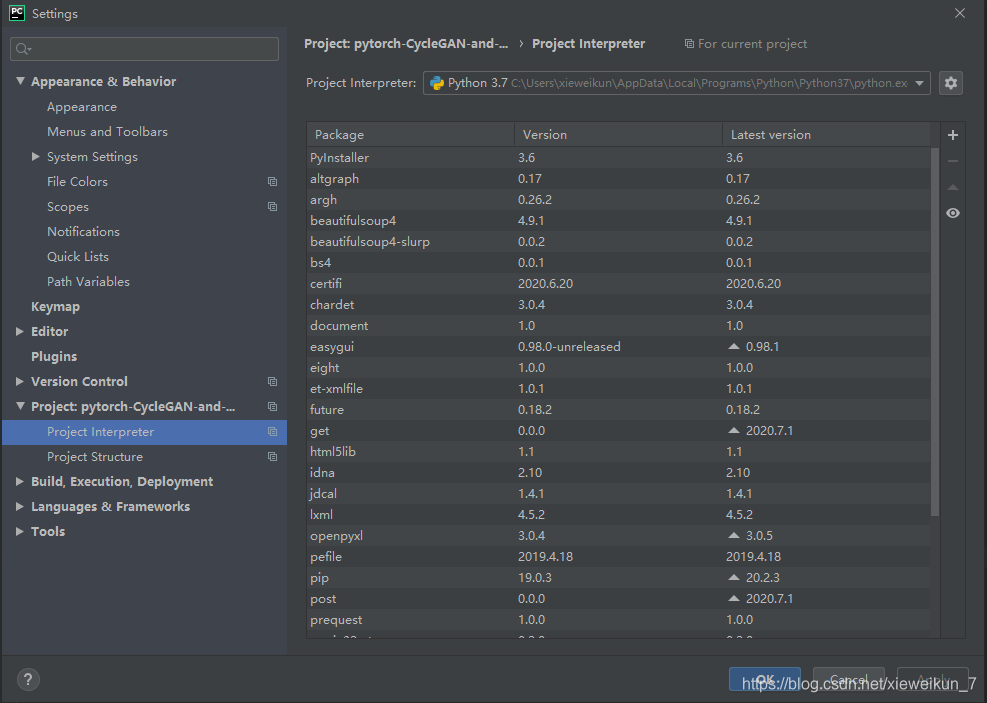Click the upgrade arrow next to pip 20.2.3
This screenshot has height=703, width=987.
coord(733,577)
